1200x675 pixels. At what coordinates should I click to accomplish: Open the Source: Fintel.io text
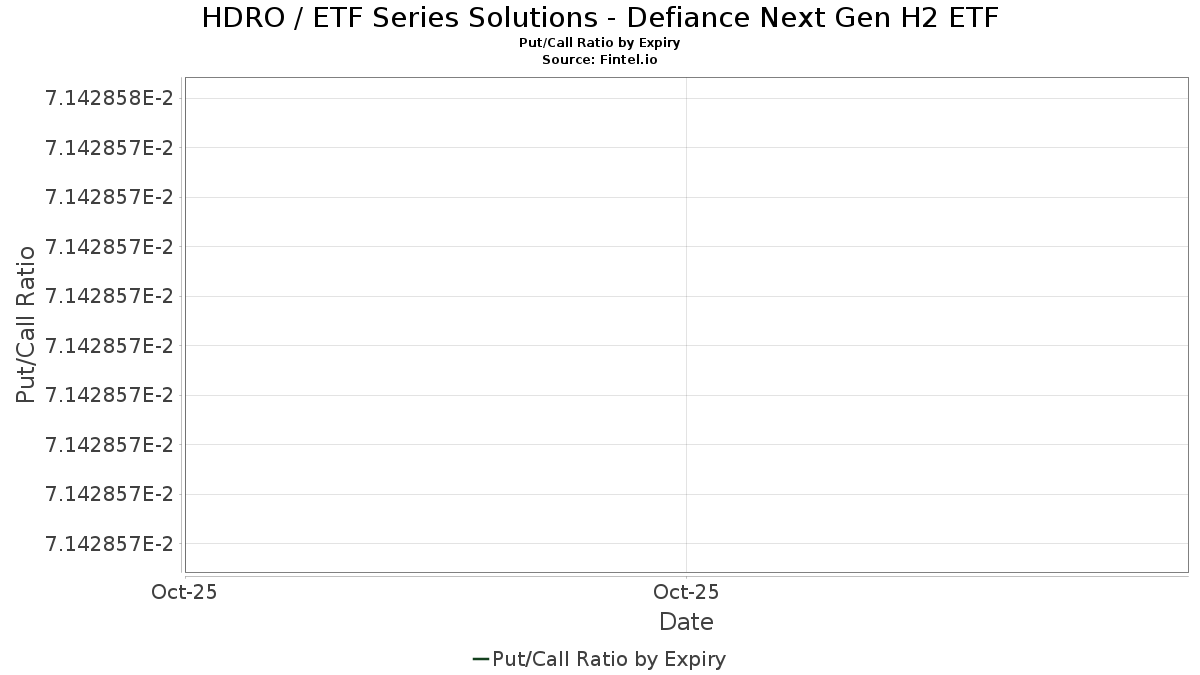tap(600, 60)
